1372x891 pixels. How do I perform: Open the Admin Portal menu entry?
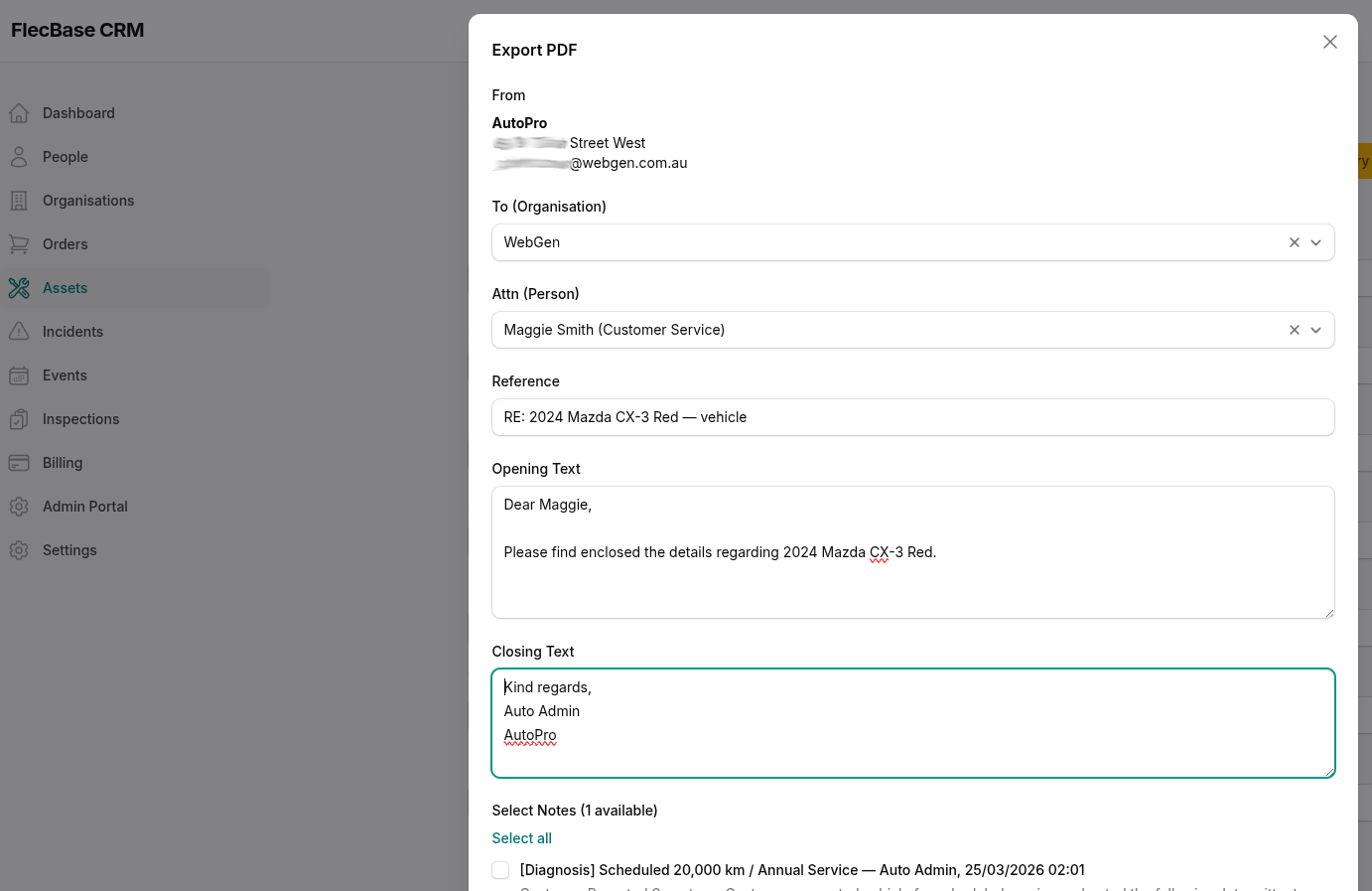pyautogui.click(x=84, y=507)
